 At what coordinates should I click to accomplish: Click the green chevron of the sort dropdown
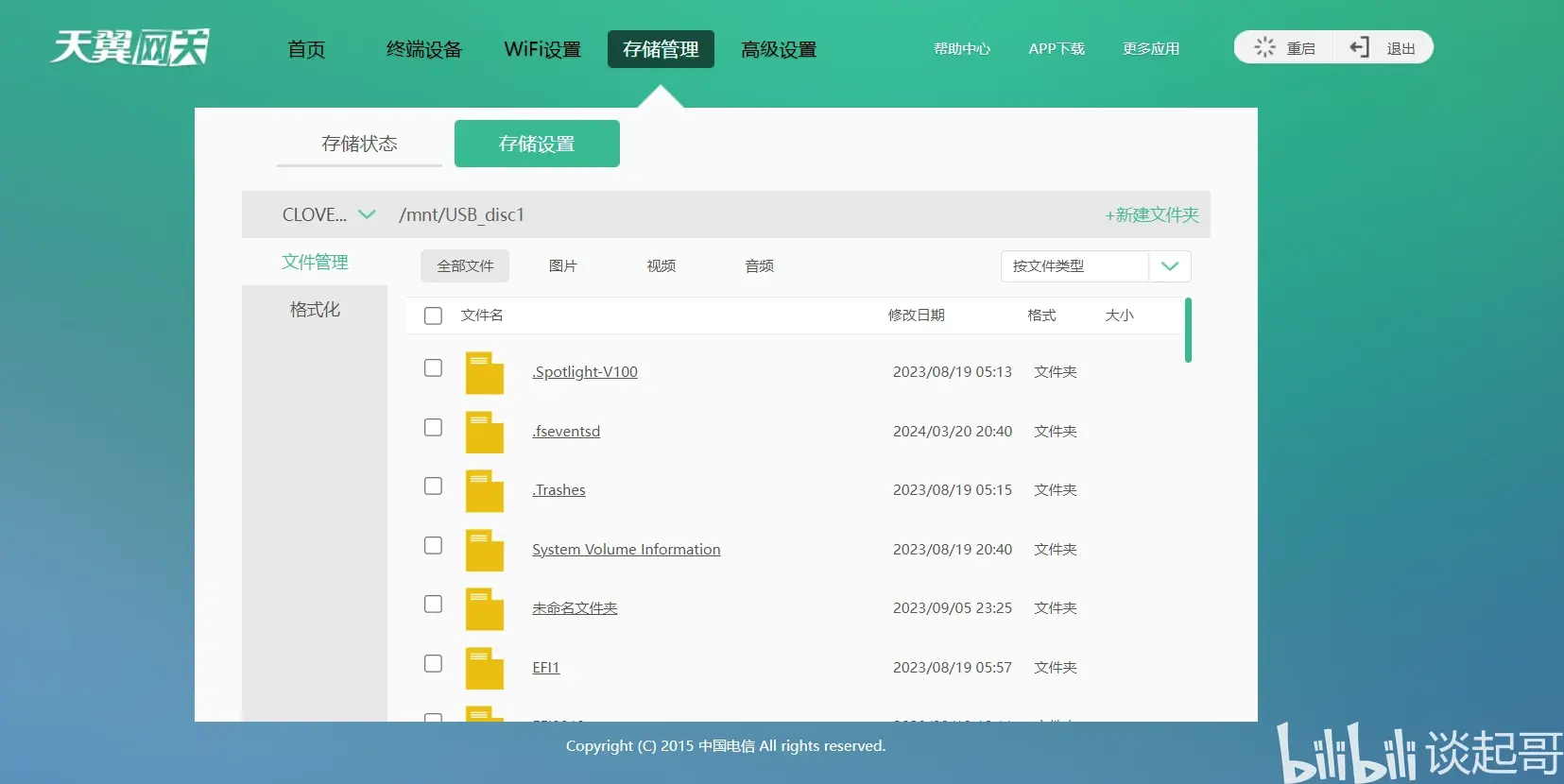pos(1170,266)
